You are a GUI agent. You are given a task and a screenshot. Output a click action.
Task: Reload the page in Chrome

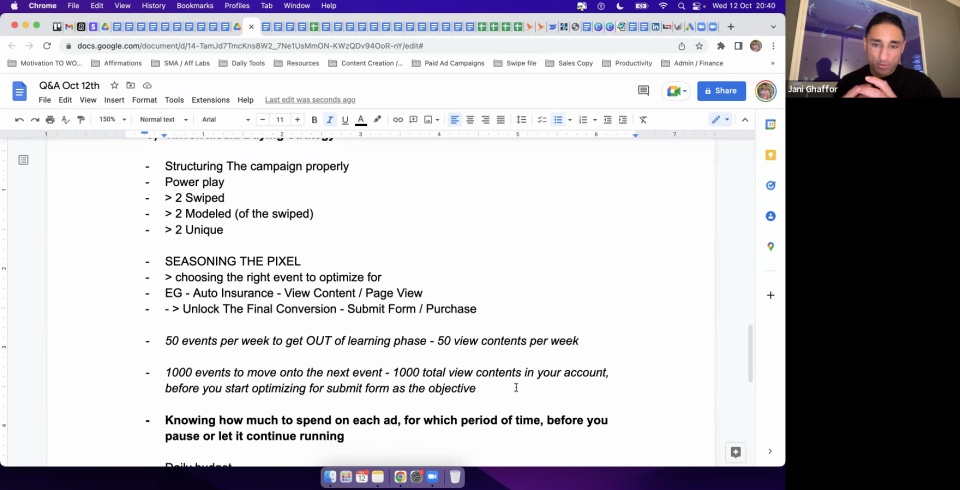(x=47, y=46)
